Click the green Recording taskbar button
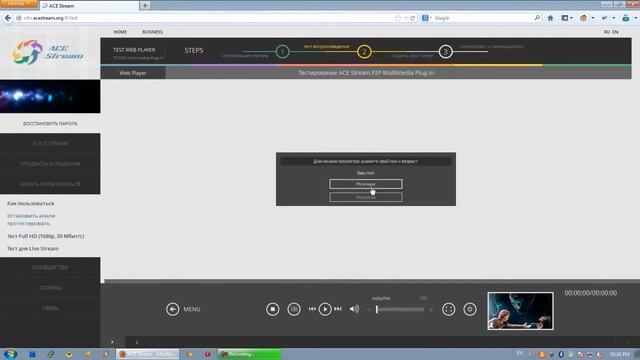The width and height of the screenshot is (640, 360). (x=250, y=354)
